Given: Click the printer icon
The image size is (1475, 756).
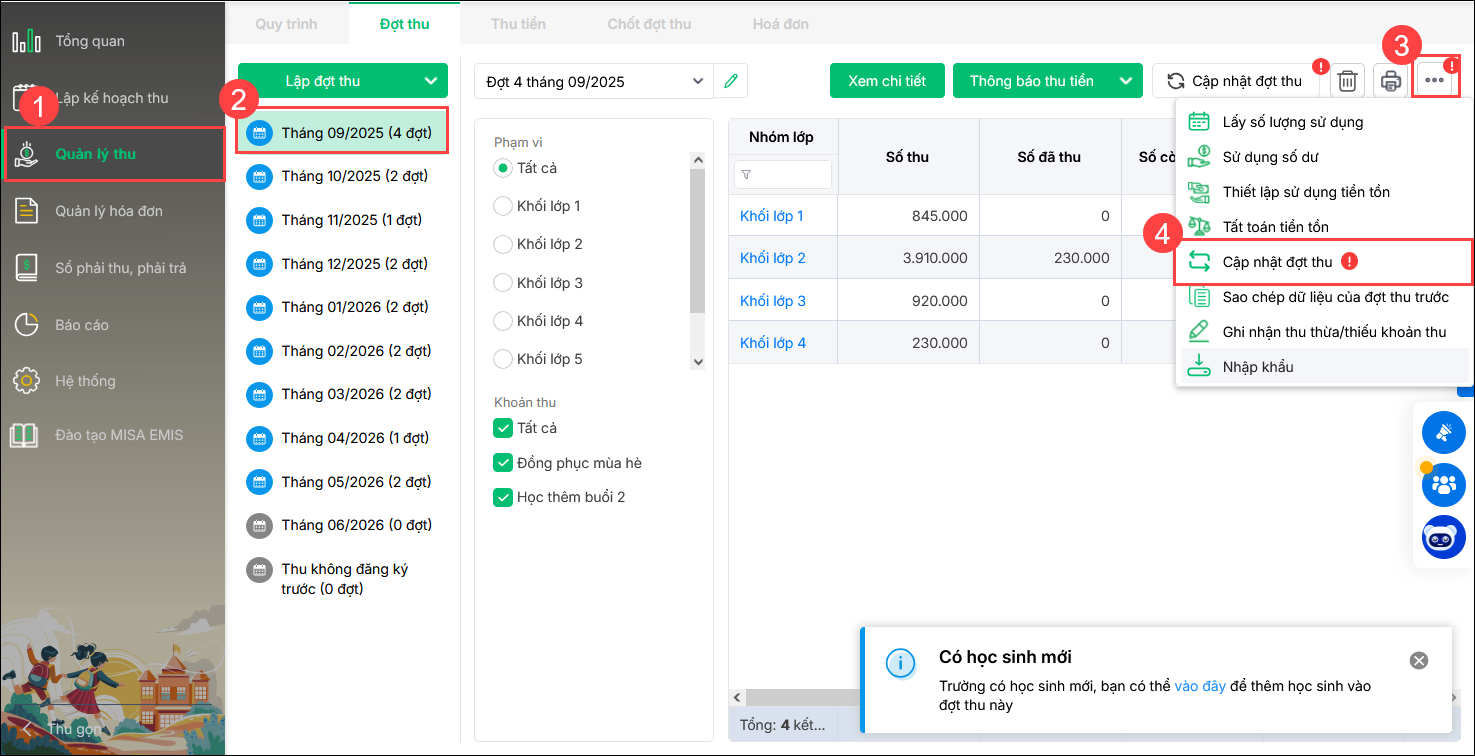Looking at the screenshot, I should click(x=1390, y=81).
